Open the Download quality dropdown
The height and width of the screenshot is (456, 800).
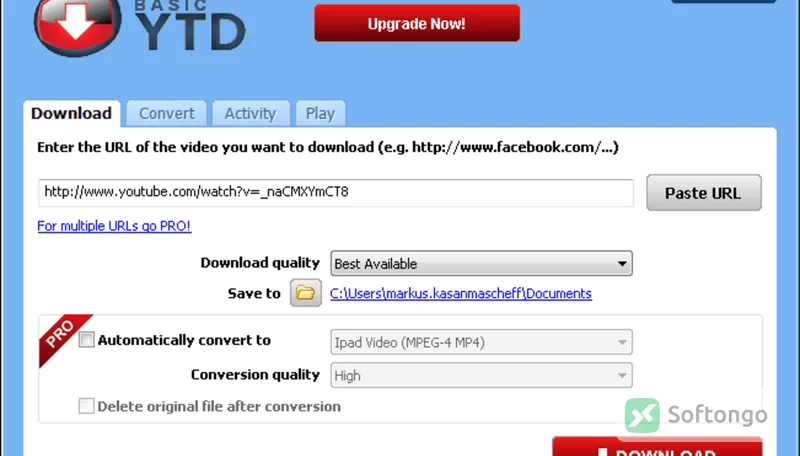click(x=481, y=263)
